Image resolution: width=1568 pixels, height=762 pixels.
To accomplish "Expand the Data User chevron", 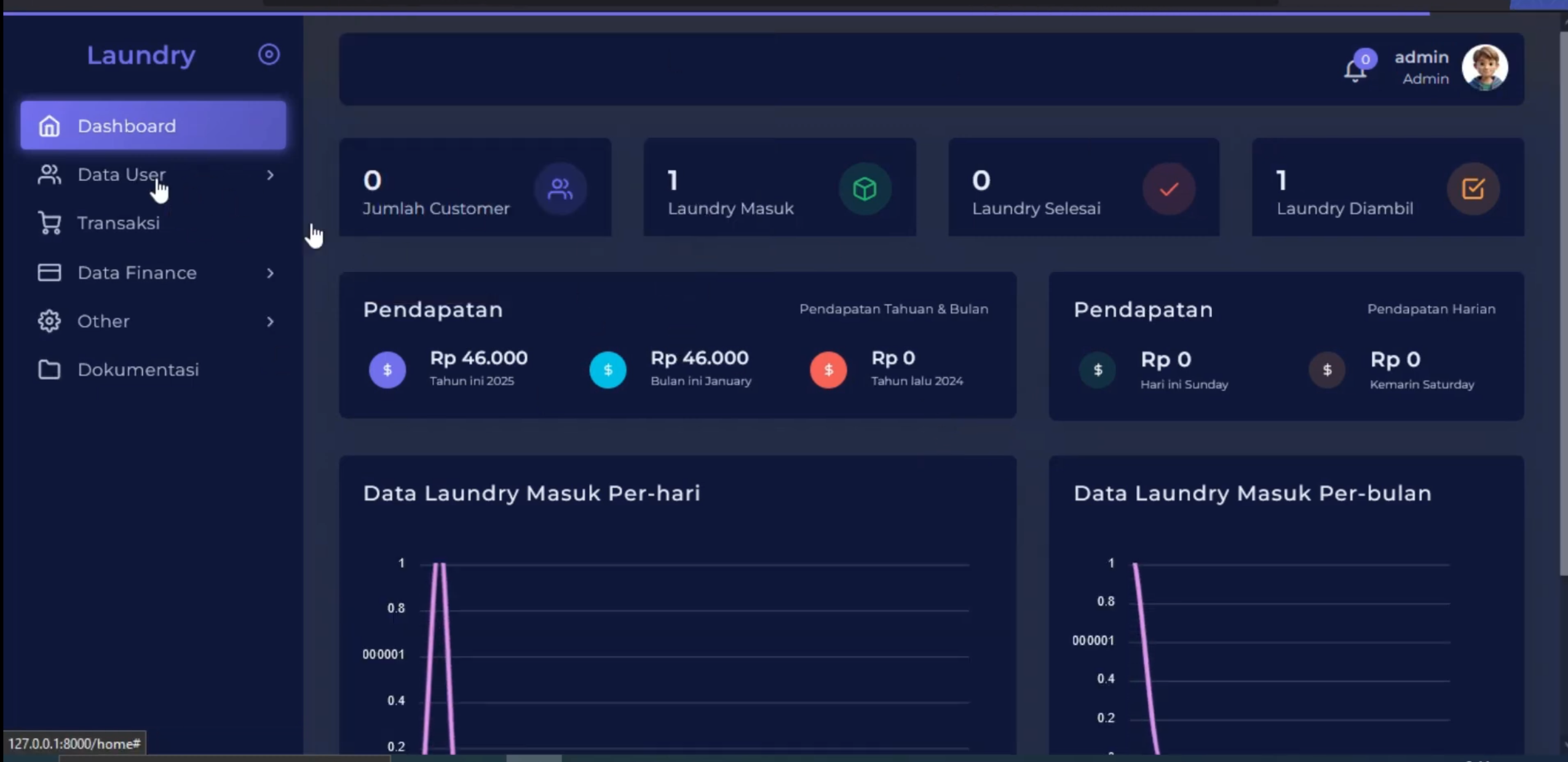I will 270,175.
